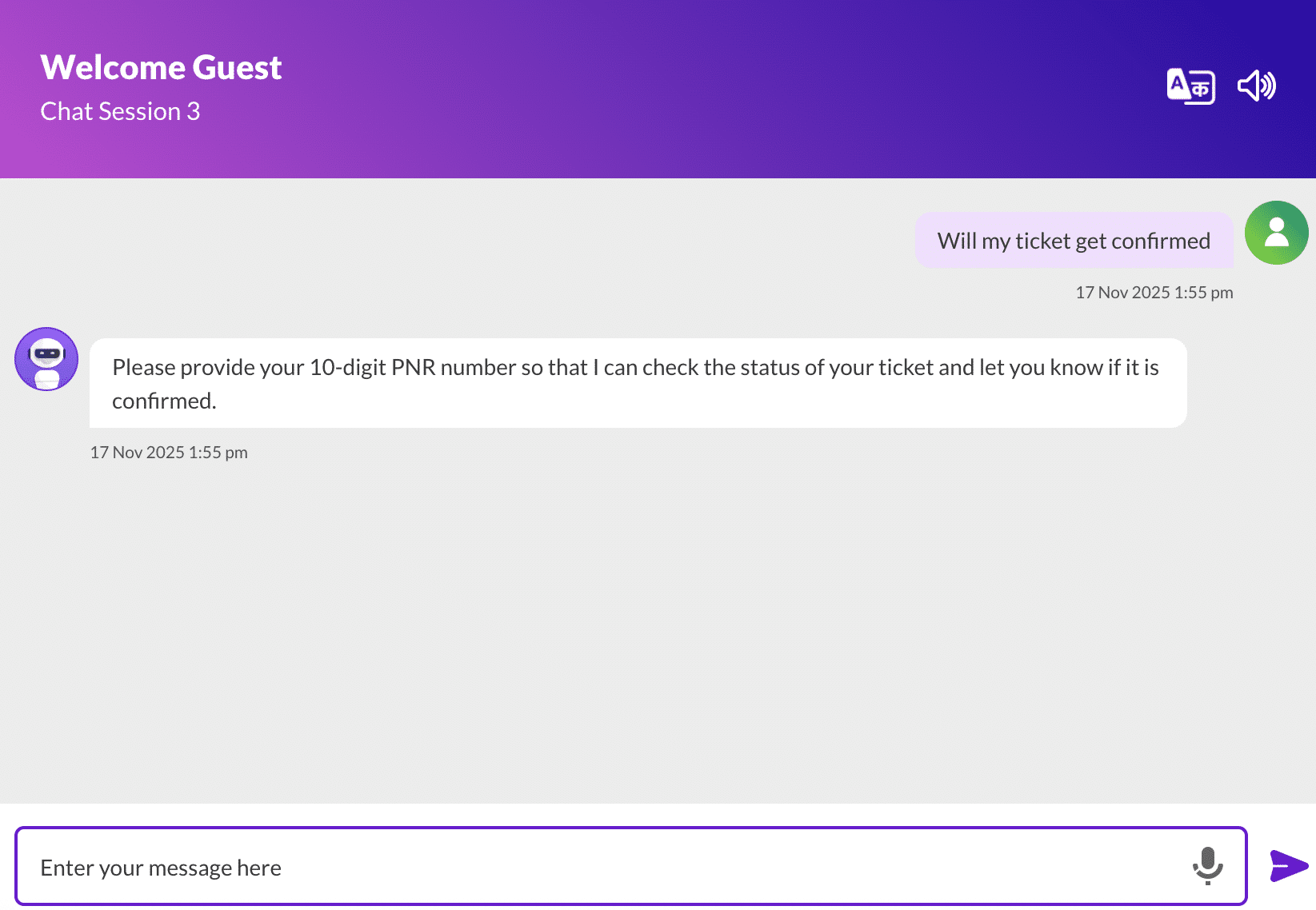The height and width of the screenshot is (910, 1316).
Task: Select the 'Will my ticket get confirmed' bubble
Action: (1074, 240)
